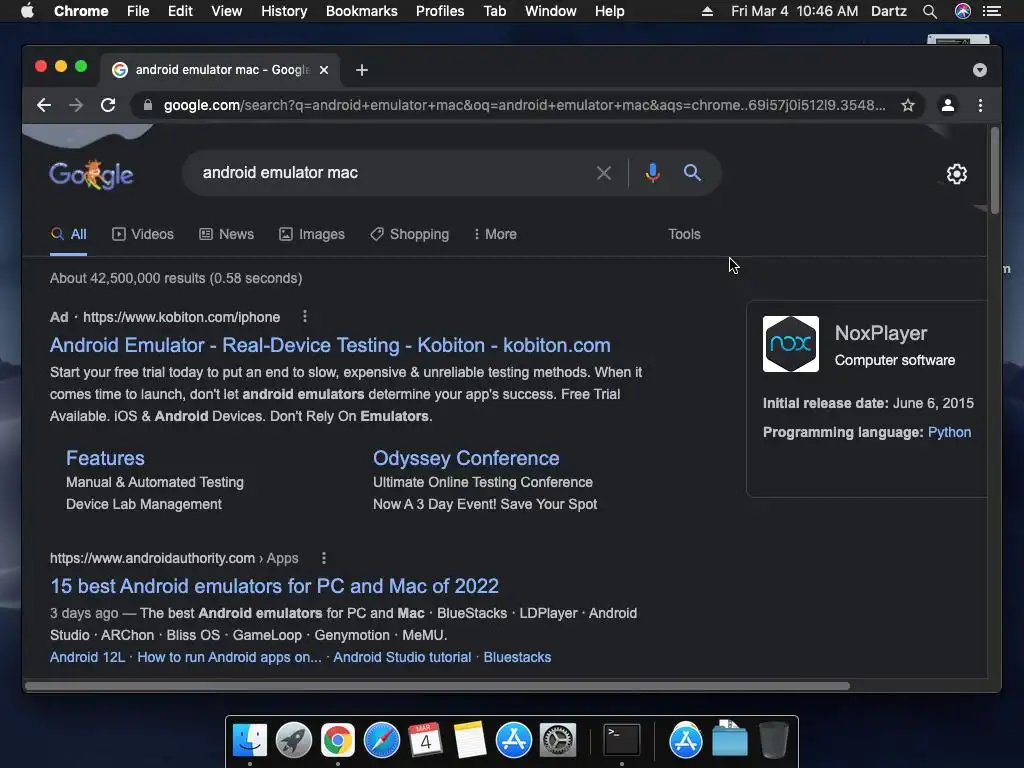Click the NoxPlayer logo thumbnail
The height and width of the screenshot is (768, 1024).
tap(791, 344)
